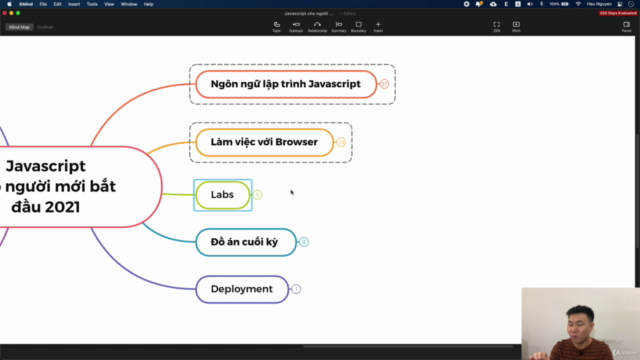Select the Deployment topic
This screenshot has width=640, height=360.
click(242, 289)
